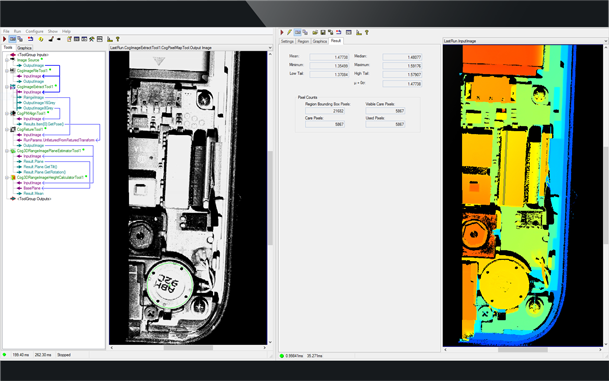Click the Stopped status text
609x381 pixels.
point(64,355)
